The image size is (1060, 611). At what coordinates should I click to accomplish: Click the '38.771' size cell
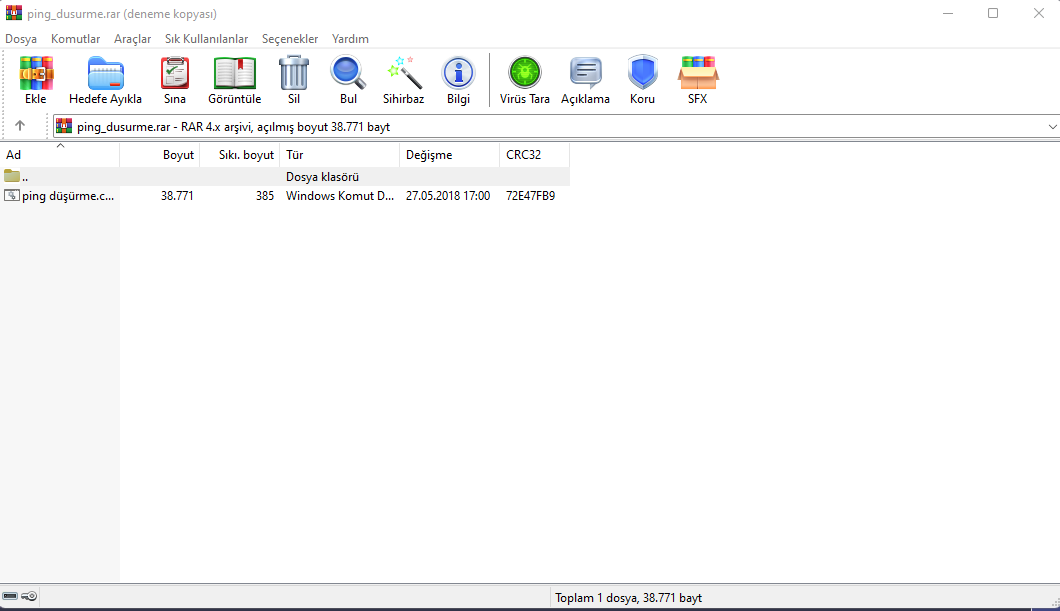tap(177, 195)
